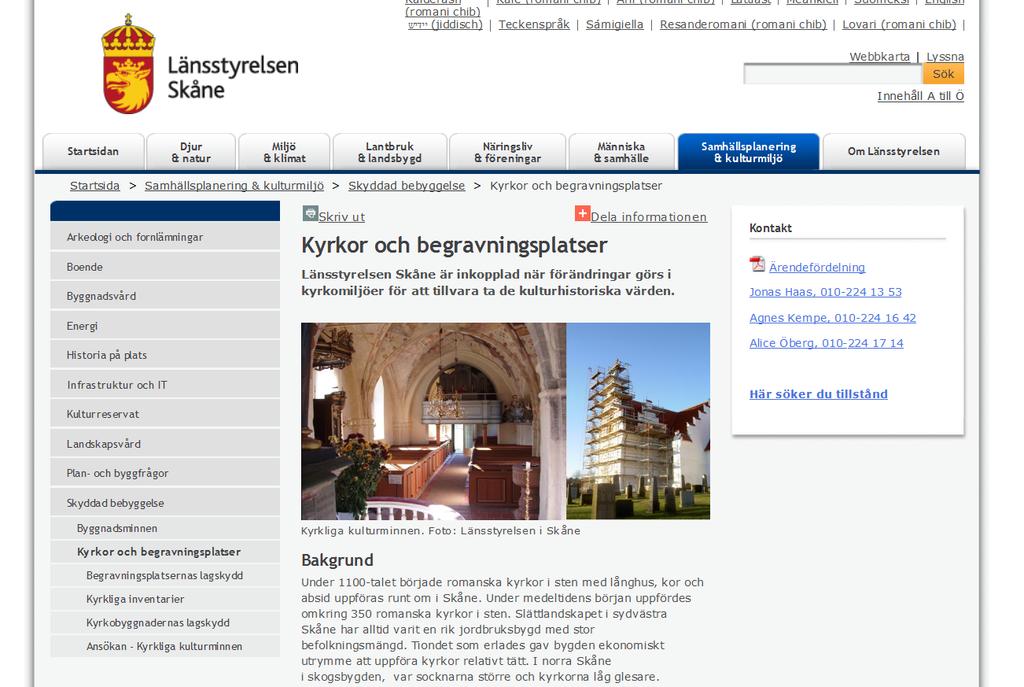1024x687 pixels.
Task: Open the Startsidan navigation tab
Action: 93,152
